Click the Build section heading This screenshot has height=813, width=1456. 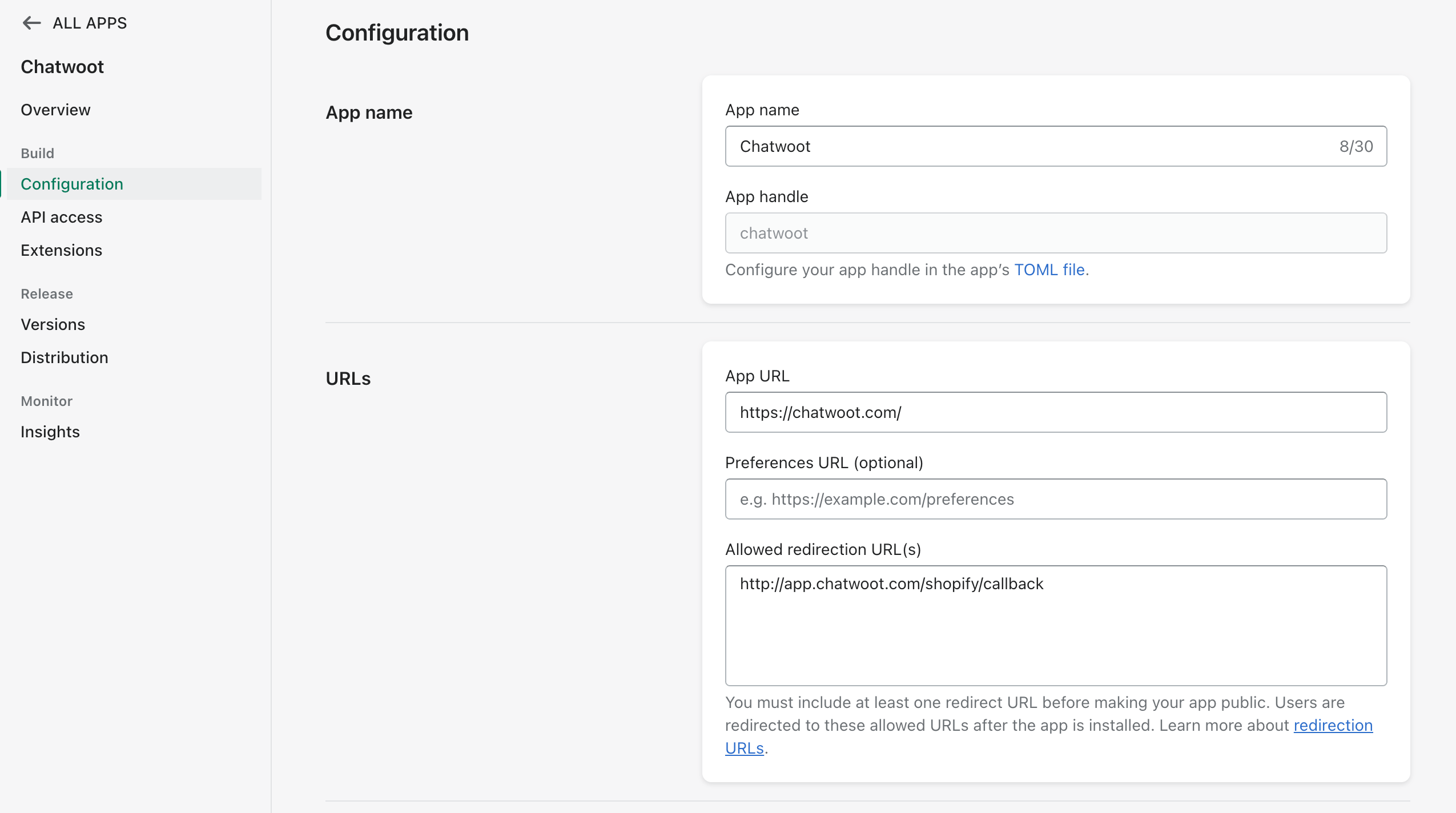click(x=38, y=153)
